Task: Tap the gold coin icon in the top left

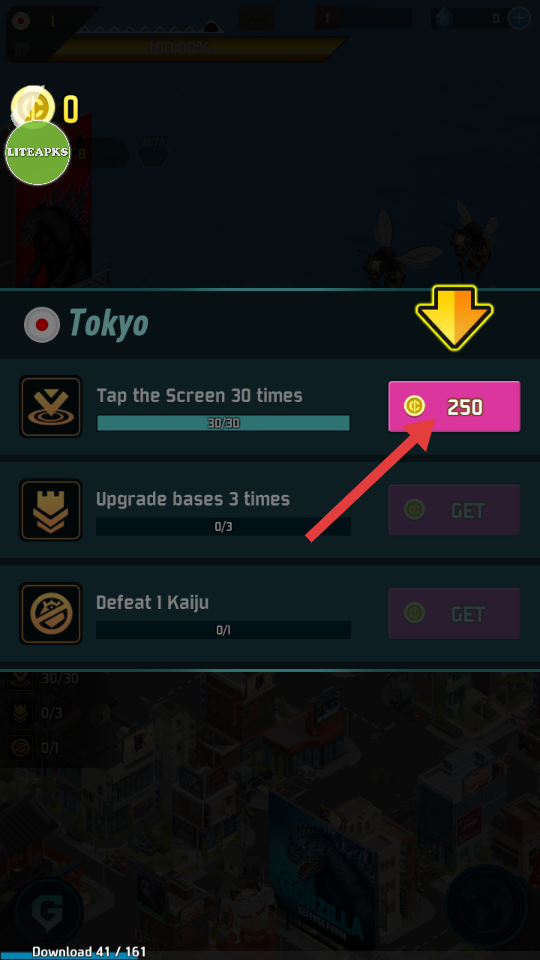Action: point(32,105)
